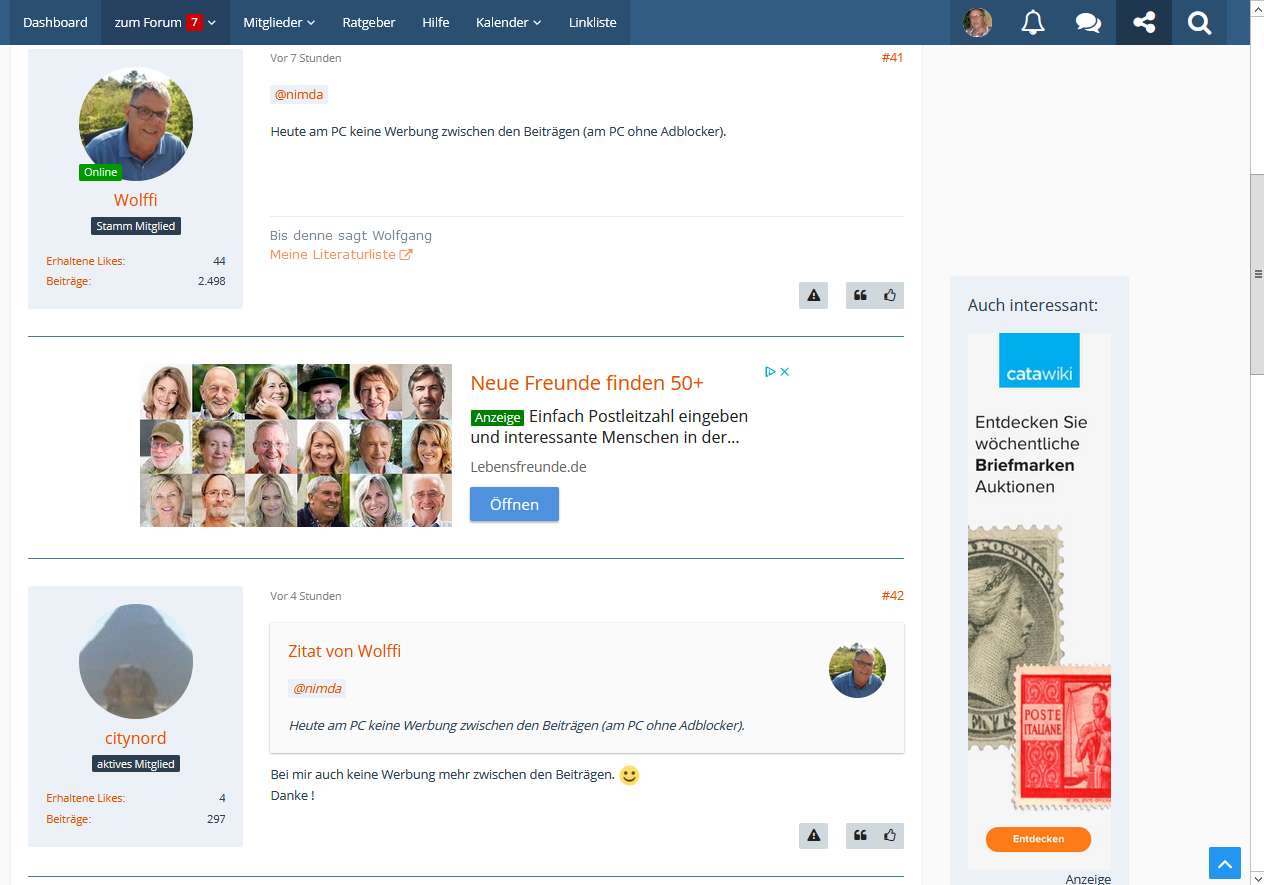Open the Ratgeber menu item
Viewport: 1264px width, 885px height.
368,22
